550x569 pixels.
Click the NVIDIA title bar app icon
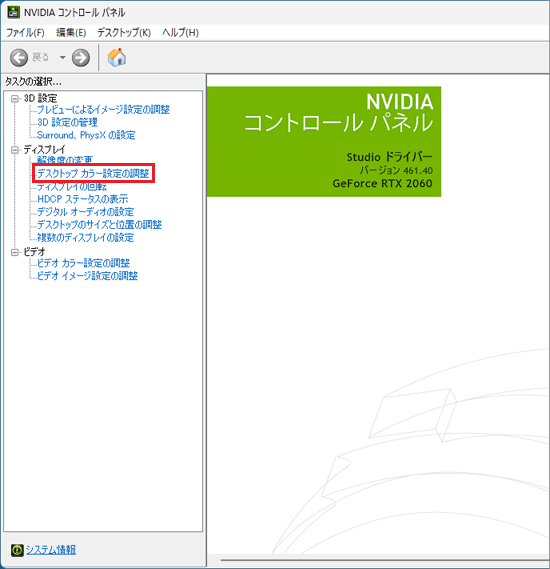[13, 12]
